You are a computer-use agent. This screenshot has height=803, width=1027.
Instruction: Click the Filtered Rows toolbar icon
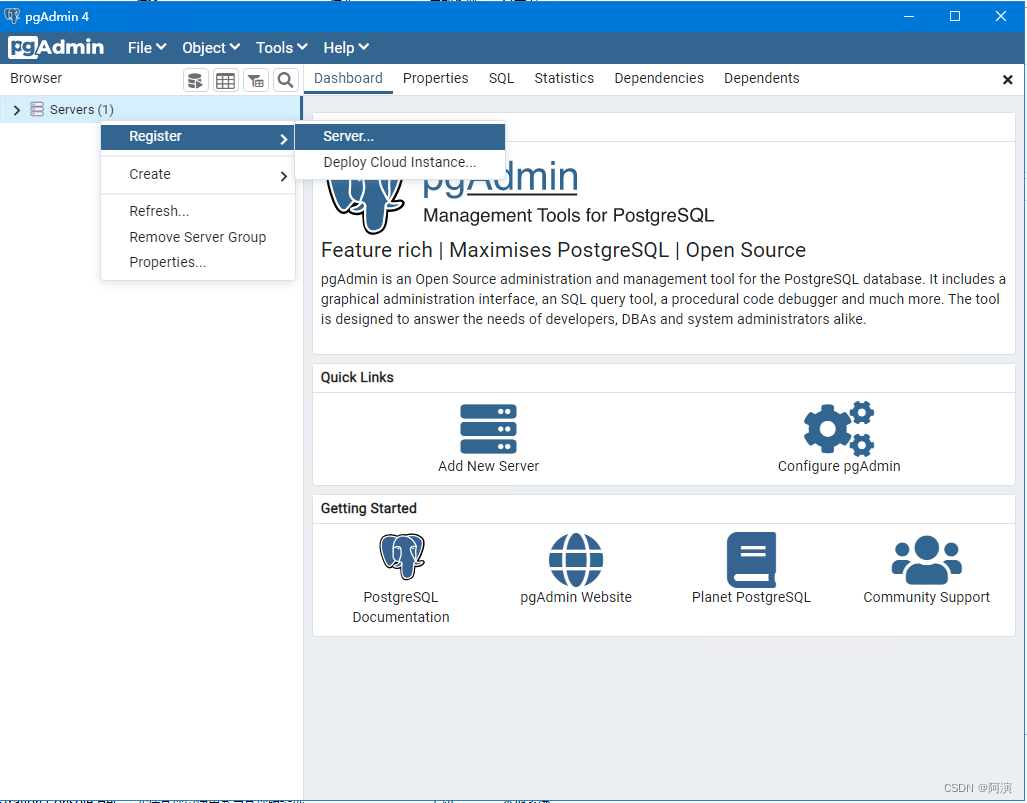[x=255, y=80]
